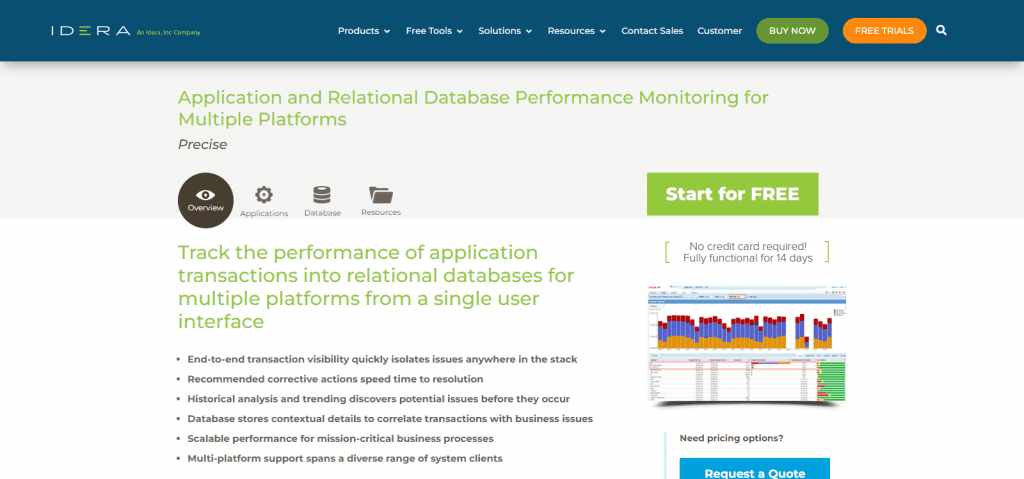
Task: Click the BUY NOW button
Action: [x=792, y=31]
